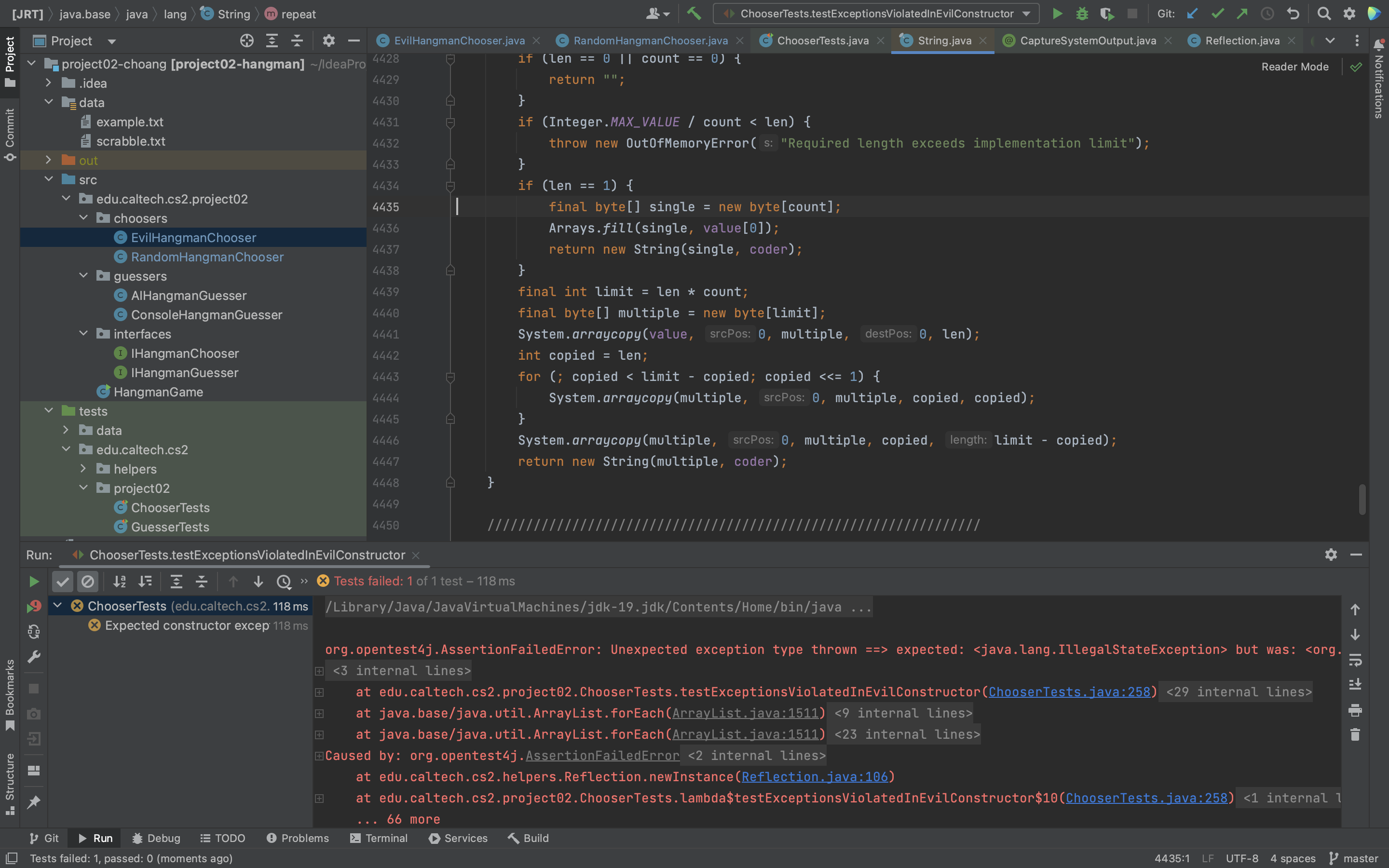The width and height of the screenshot is (1389, 868).
Task: Run tests with the green play button
Action: point(1057,14)
